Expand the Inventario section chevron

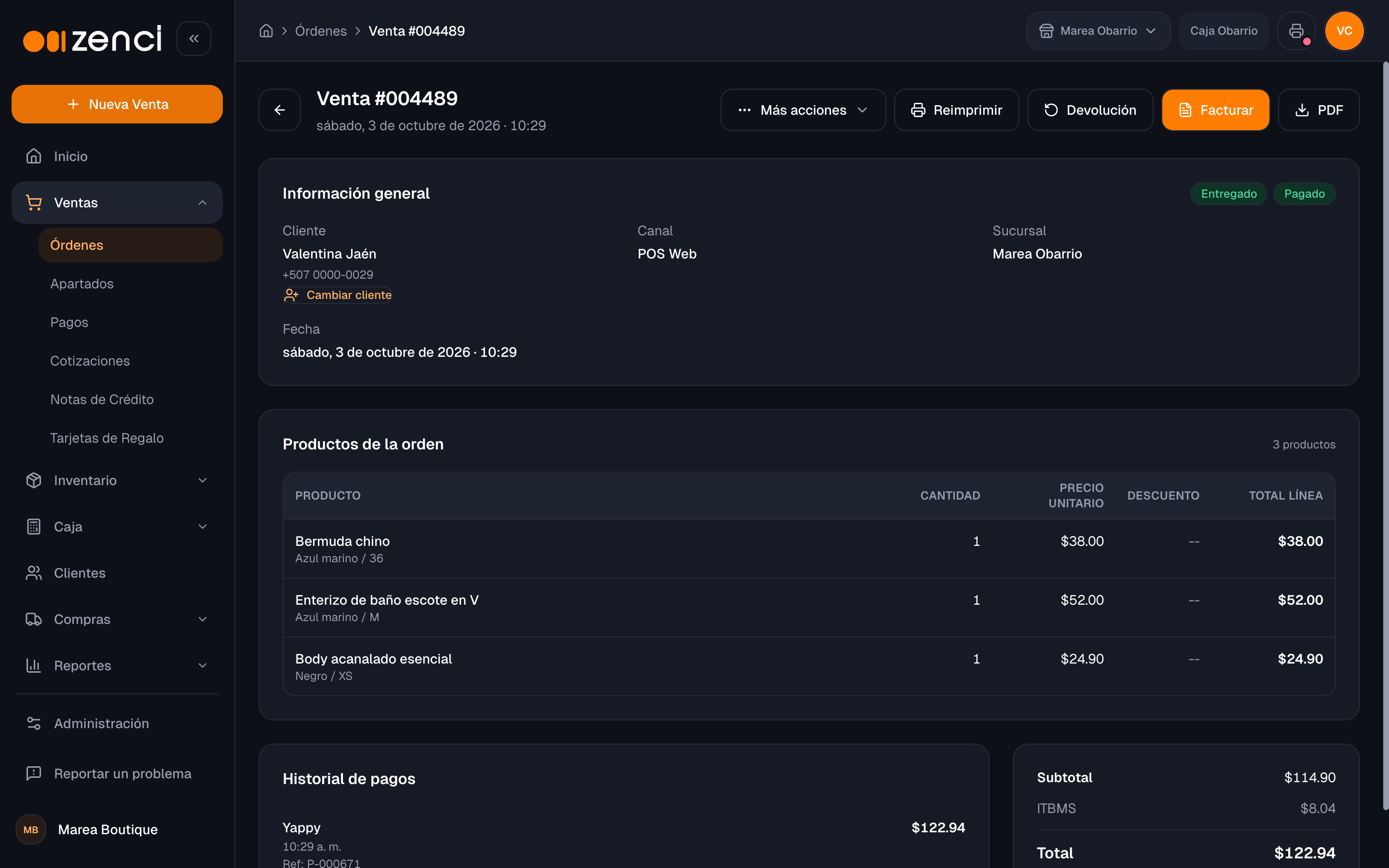(203, 480)
